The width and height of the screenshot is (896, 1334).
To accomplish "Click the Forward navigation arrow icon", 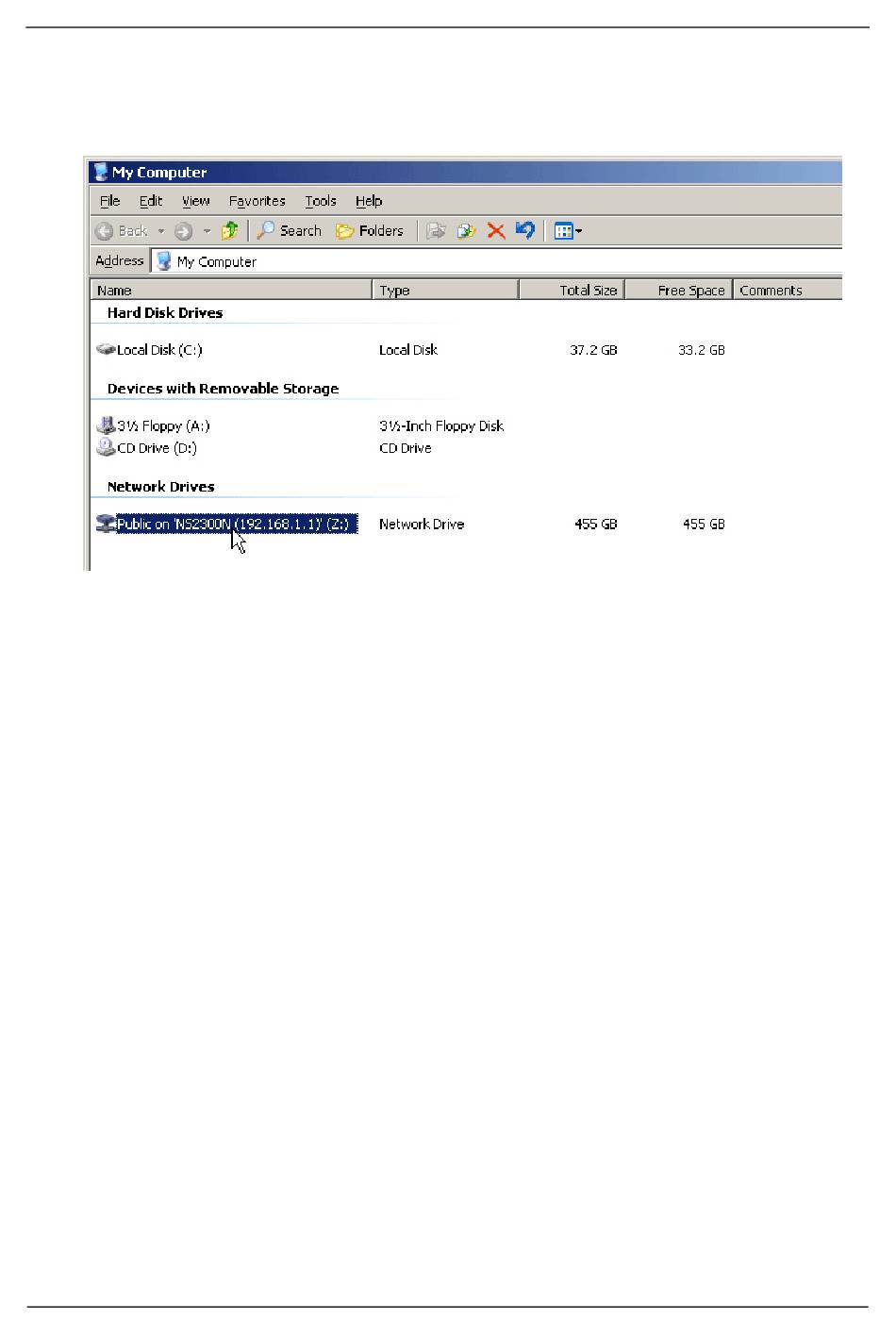I will coord(183,231).
